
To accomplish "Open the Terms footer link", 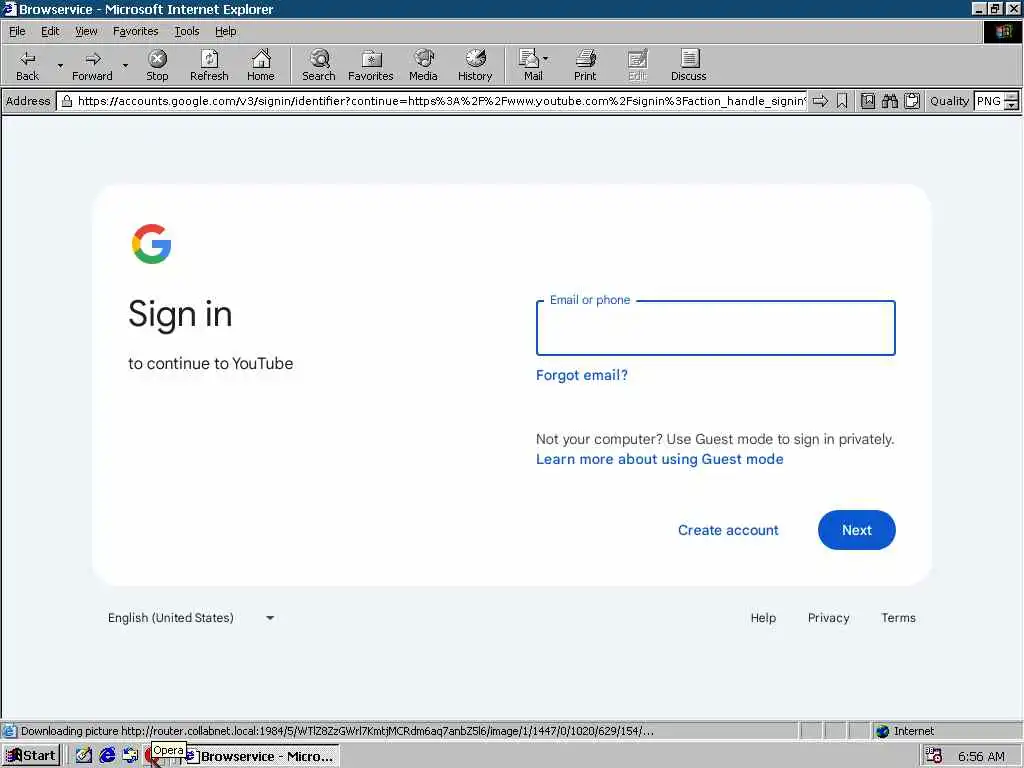I will click(898, 618).
